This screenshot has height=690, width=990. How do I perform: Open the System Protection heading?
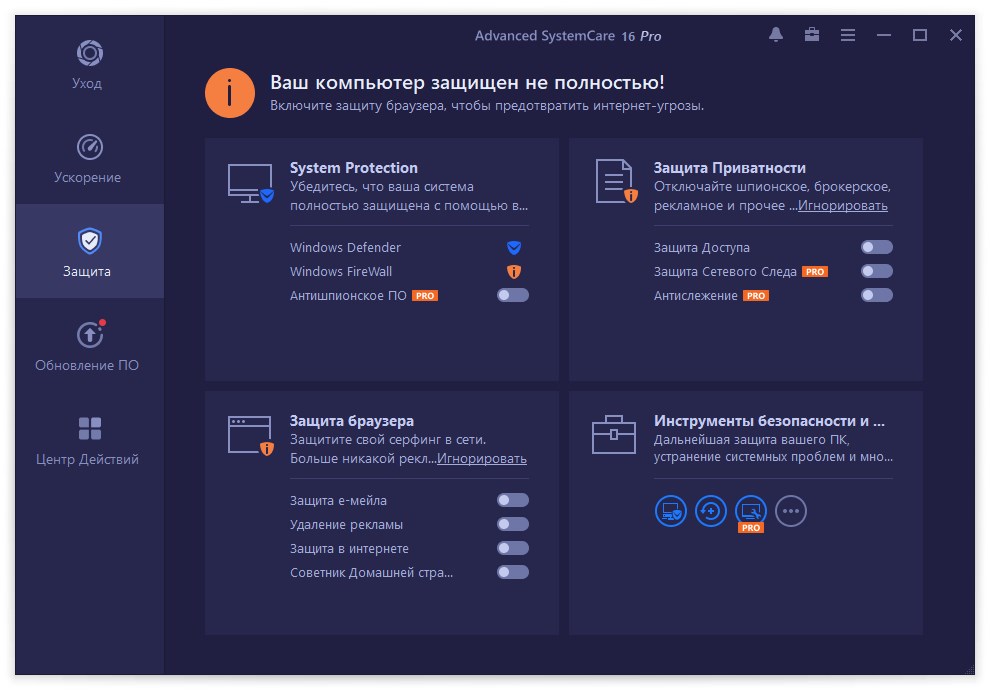click(354, 168)
